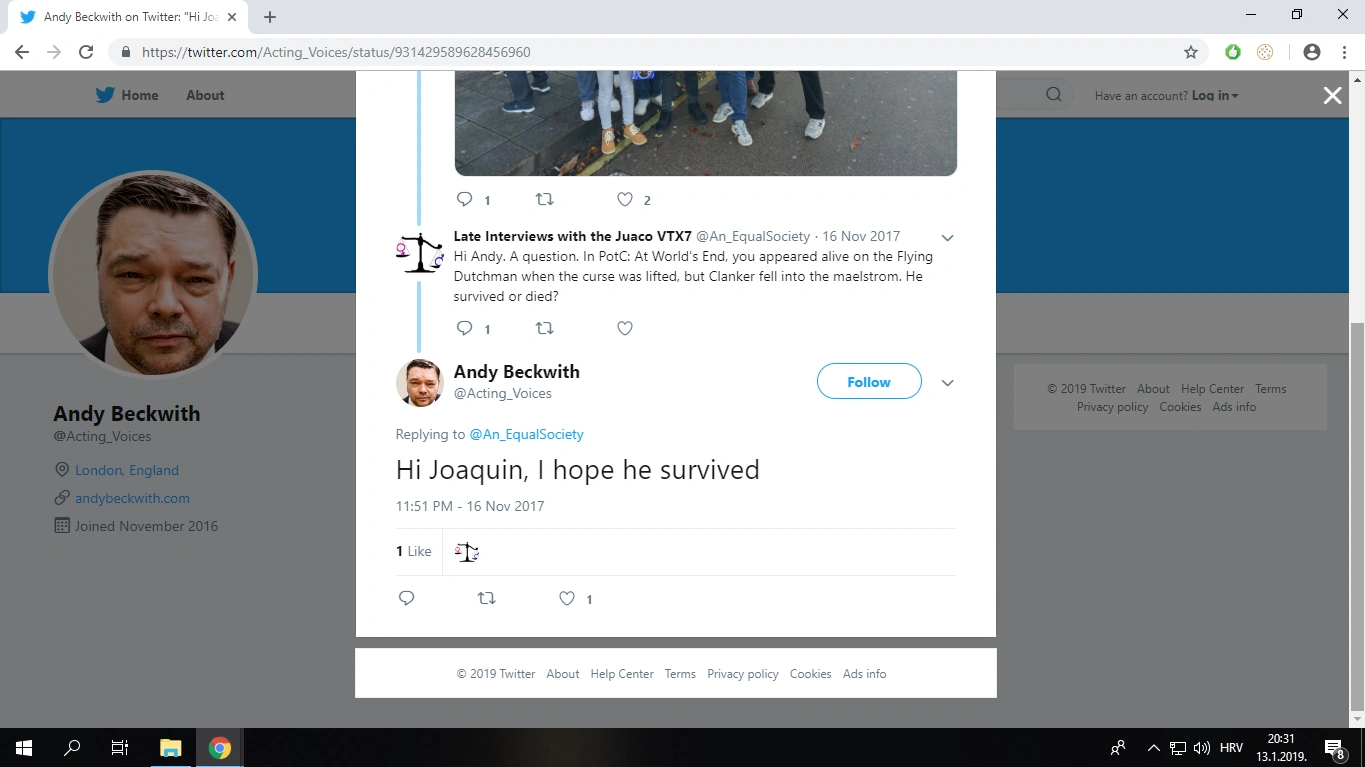Retweet the photo tweet
This screenshot has height=767, width=1365.
click(544, 199)
